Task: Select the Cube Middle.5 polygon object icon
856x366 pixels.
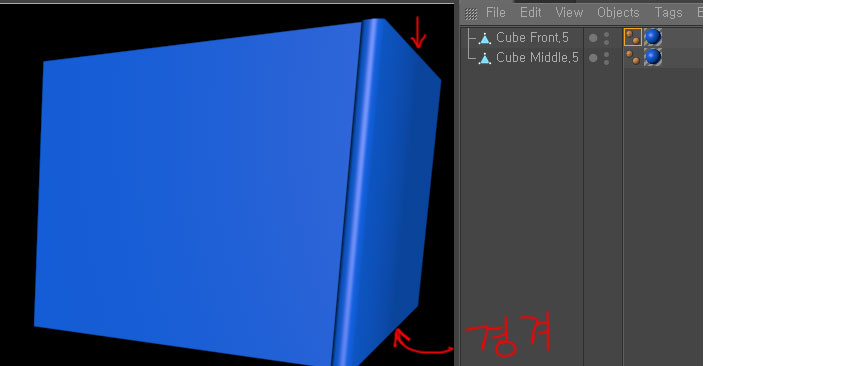Action: point(484,58)
